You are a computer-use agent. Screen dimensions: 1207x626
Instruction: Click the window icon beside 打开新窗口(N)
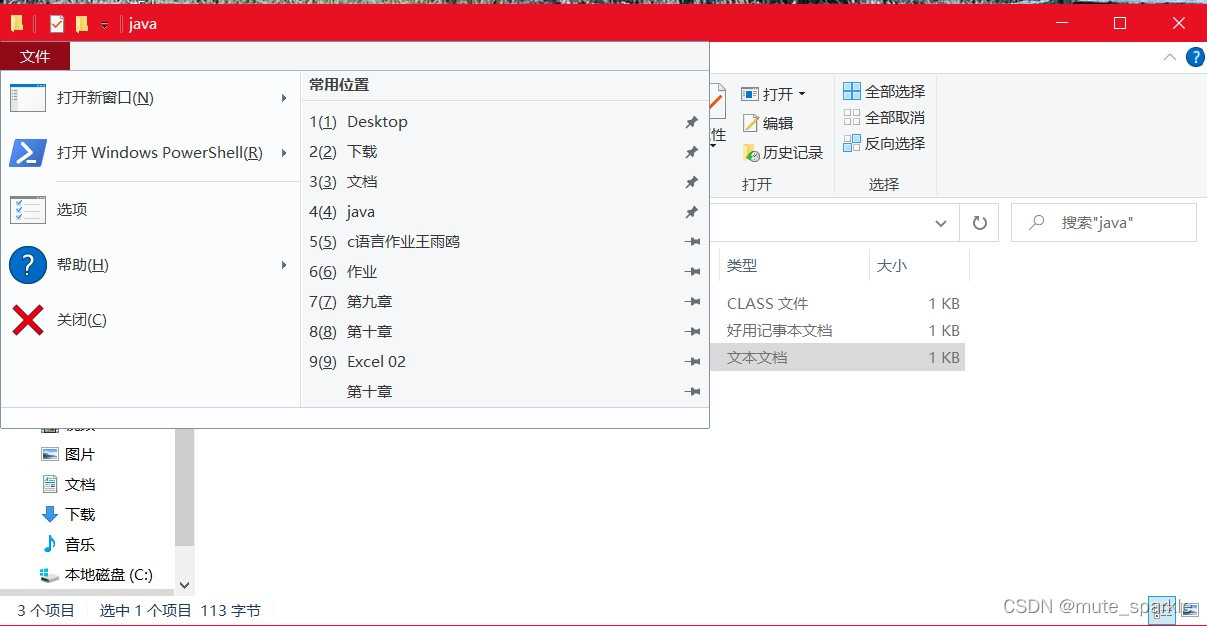coord(28,98)
